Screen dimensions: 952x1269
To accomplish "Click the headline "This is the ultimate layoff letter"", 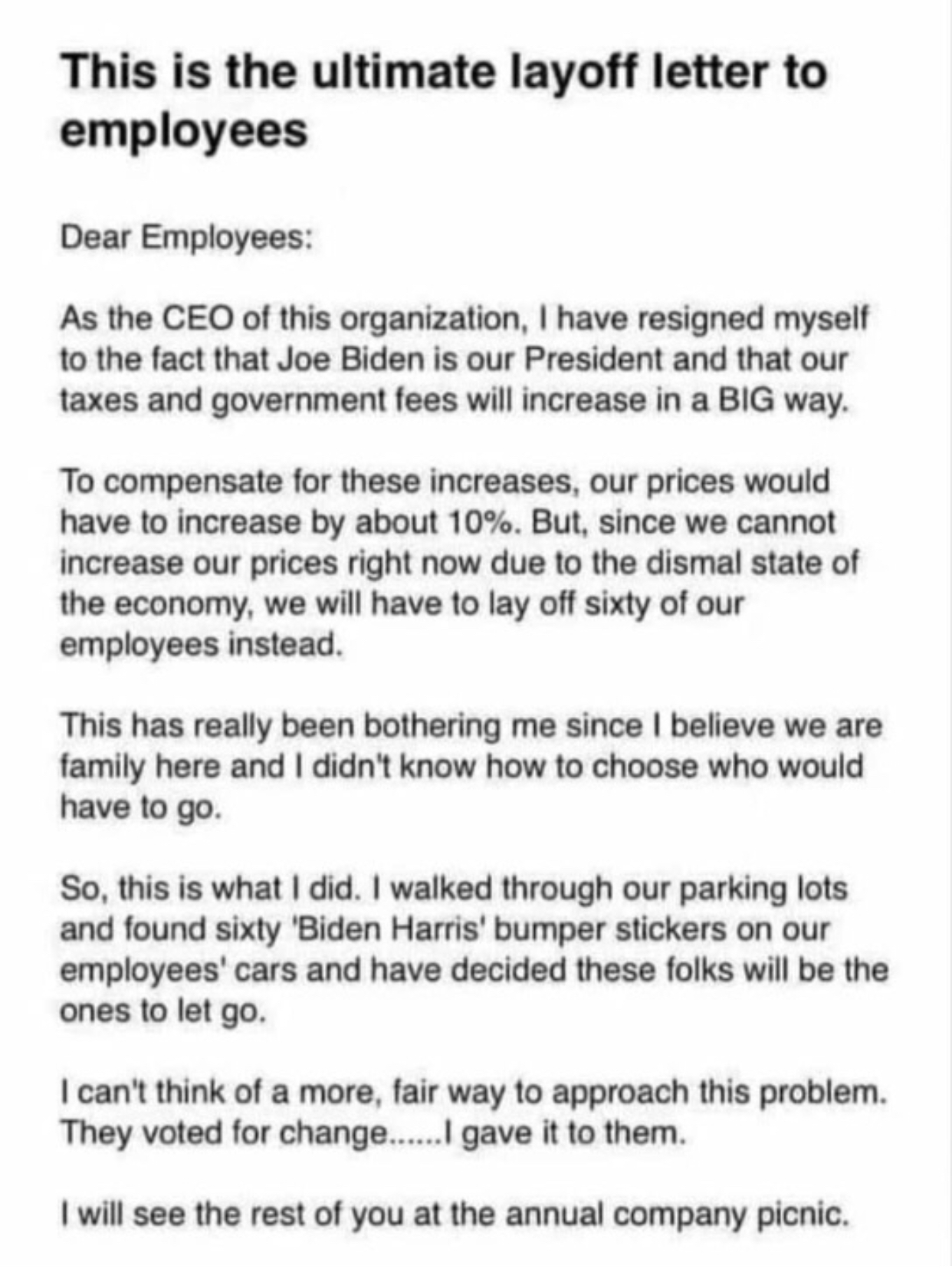I will [444, 72].
